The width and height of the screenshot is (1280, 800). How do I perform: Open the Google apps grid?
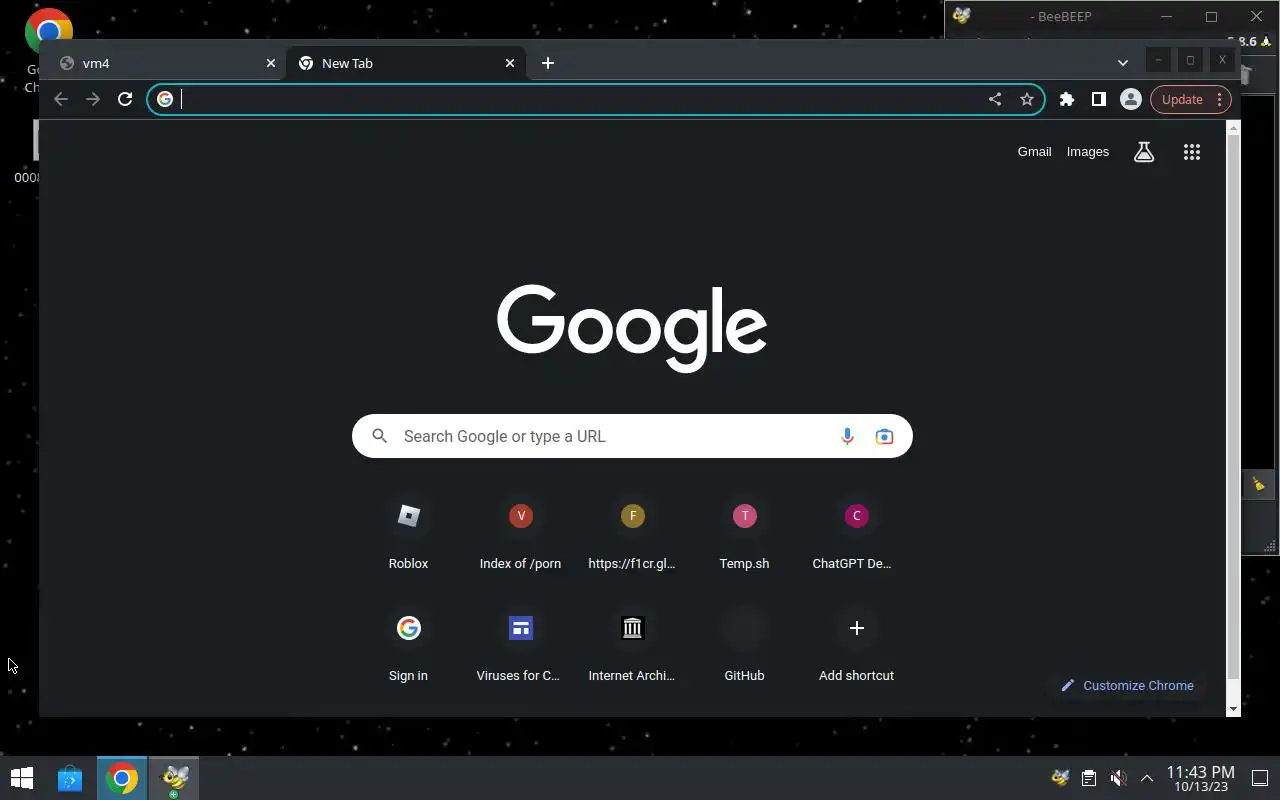coord(1192,152)
